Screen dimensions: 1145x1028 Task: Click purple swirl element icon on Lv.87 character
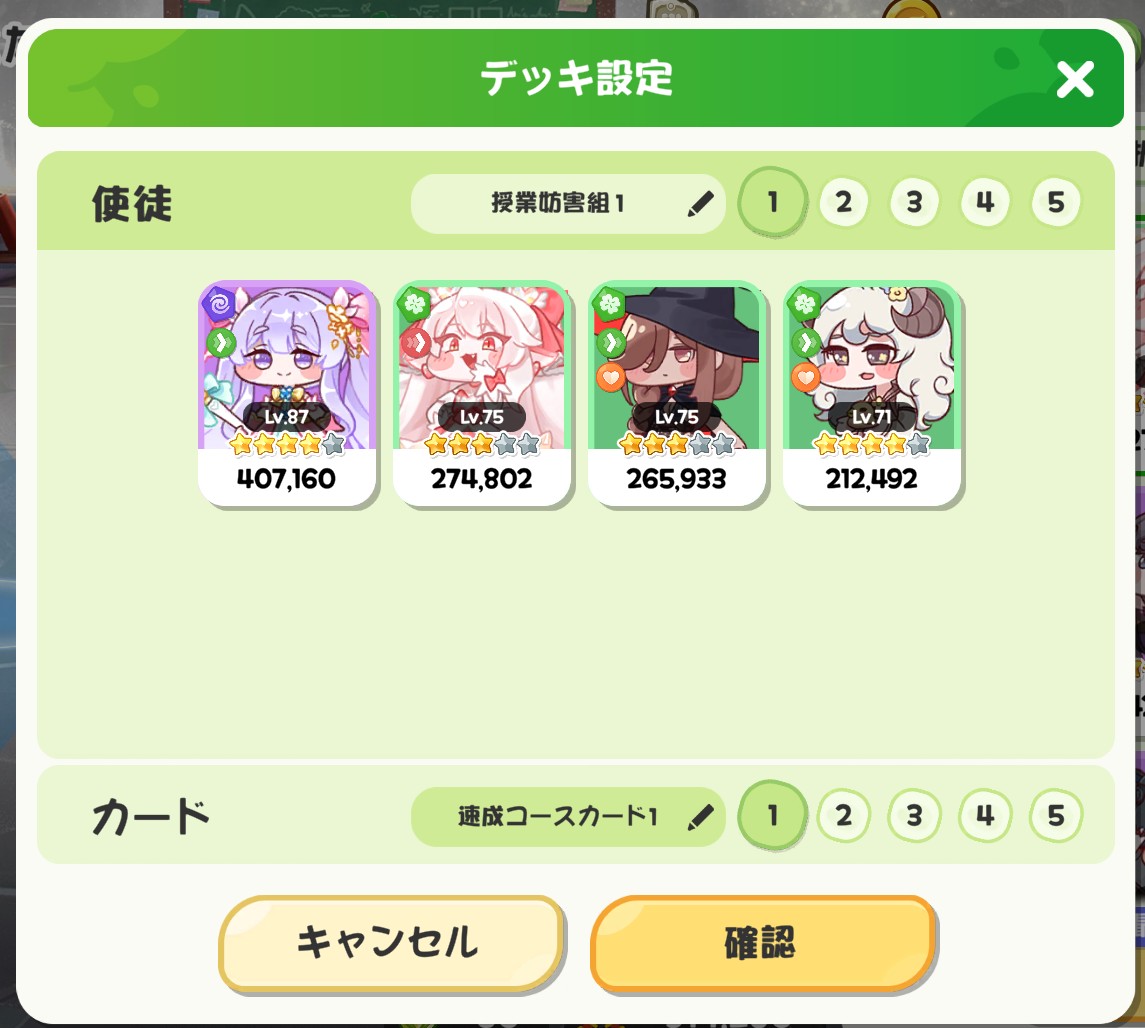click(219, 304)
